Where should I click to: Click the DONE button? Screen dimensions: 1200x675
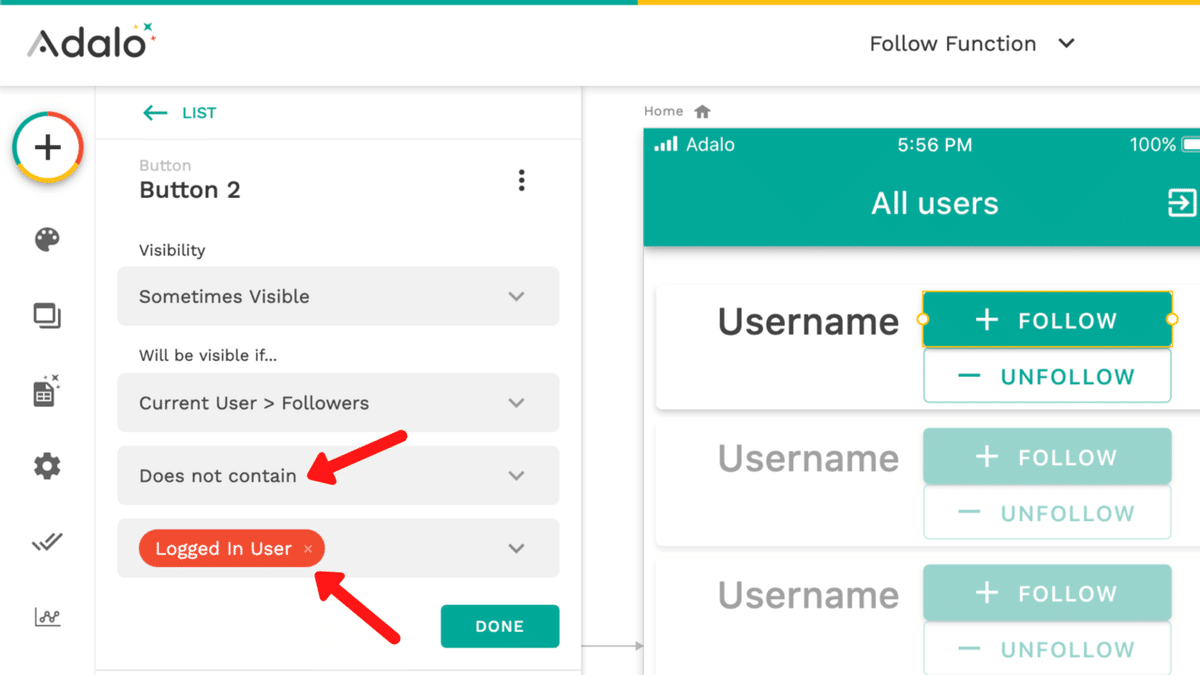500,626
